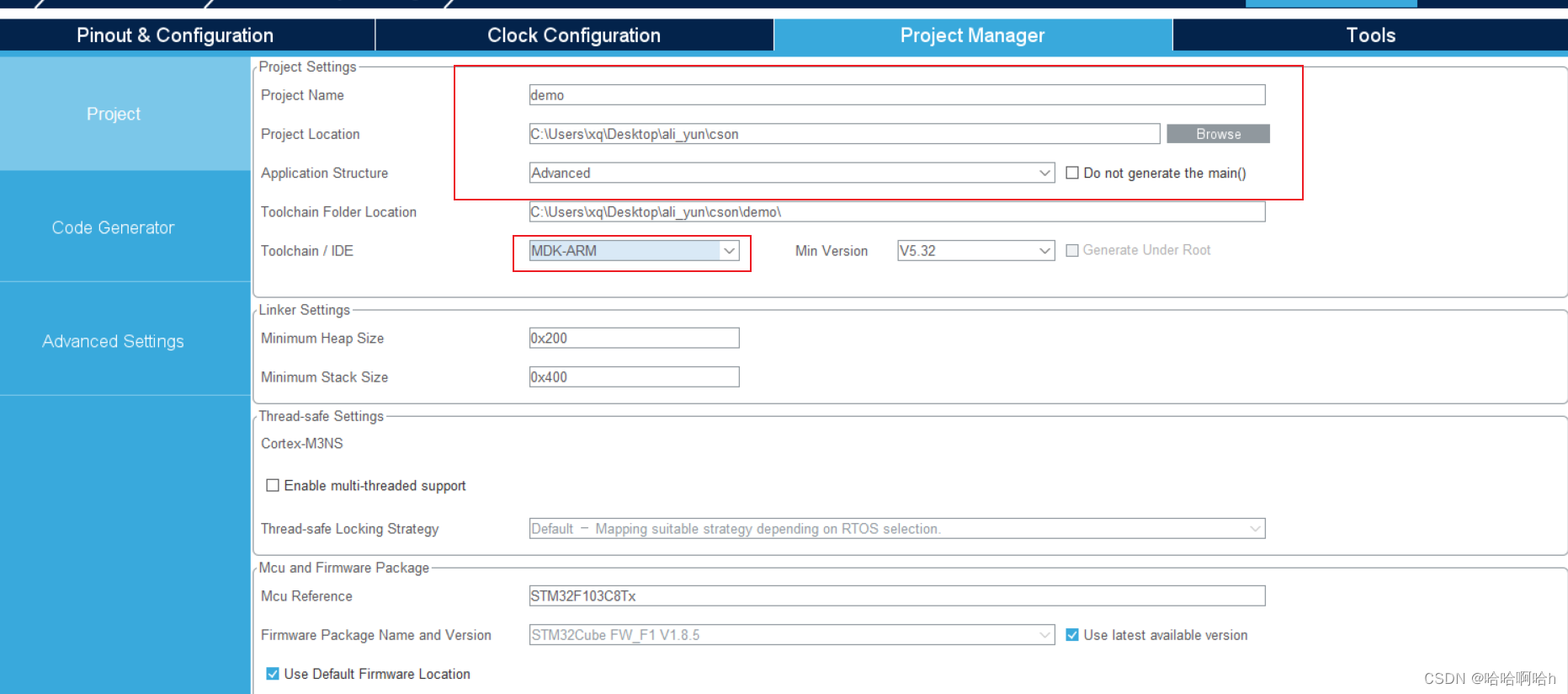Toggle Enable multi-threaded support checkbox

pos(273,485)
